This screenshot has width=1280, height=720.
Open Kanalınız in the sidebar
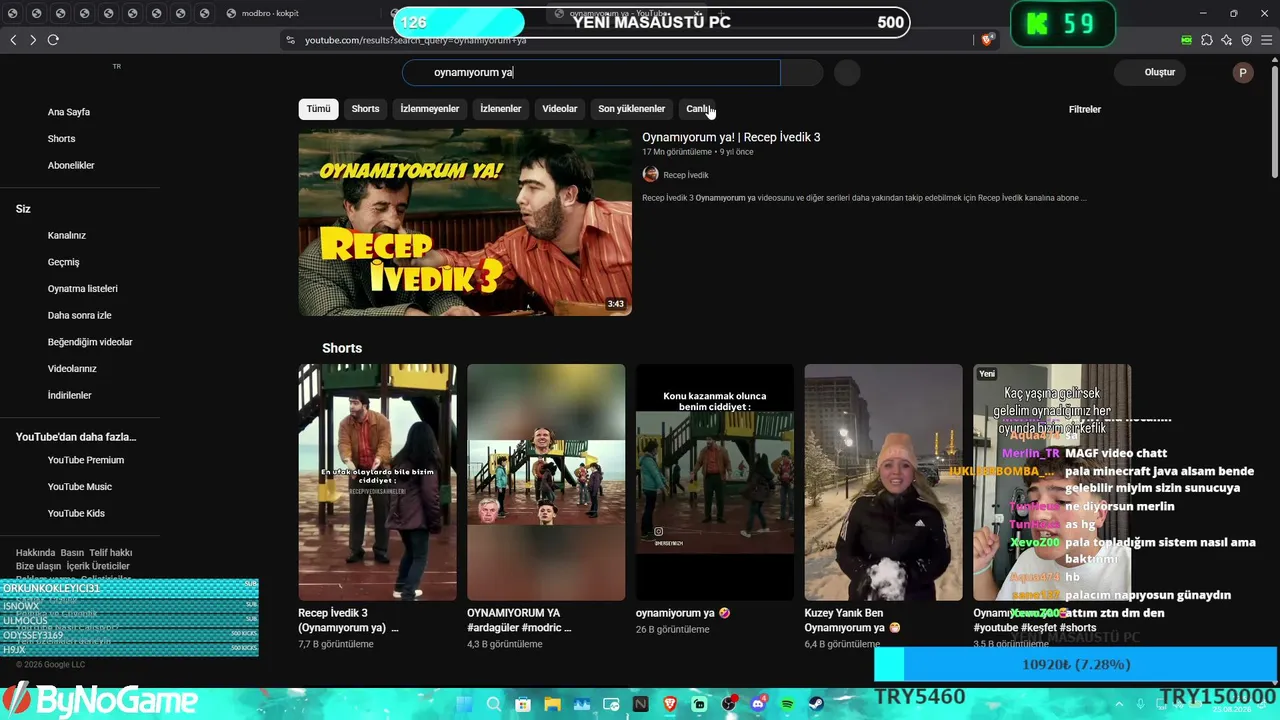pos(67,235)
